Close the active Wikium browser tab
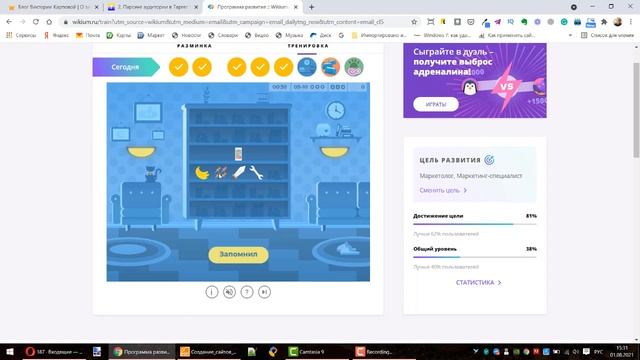The image size is (640, 360). pos(296,7)
